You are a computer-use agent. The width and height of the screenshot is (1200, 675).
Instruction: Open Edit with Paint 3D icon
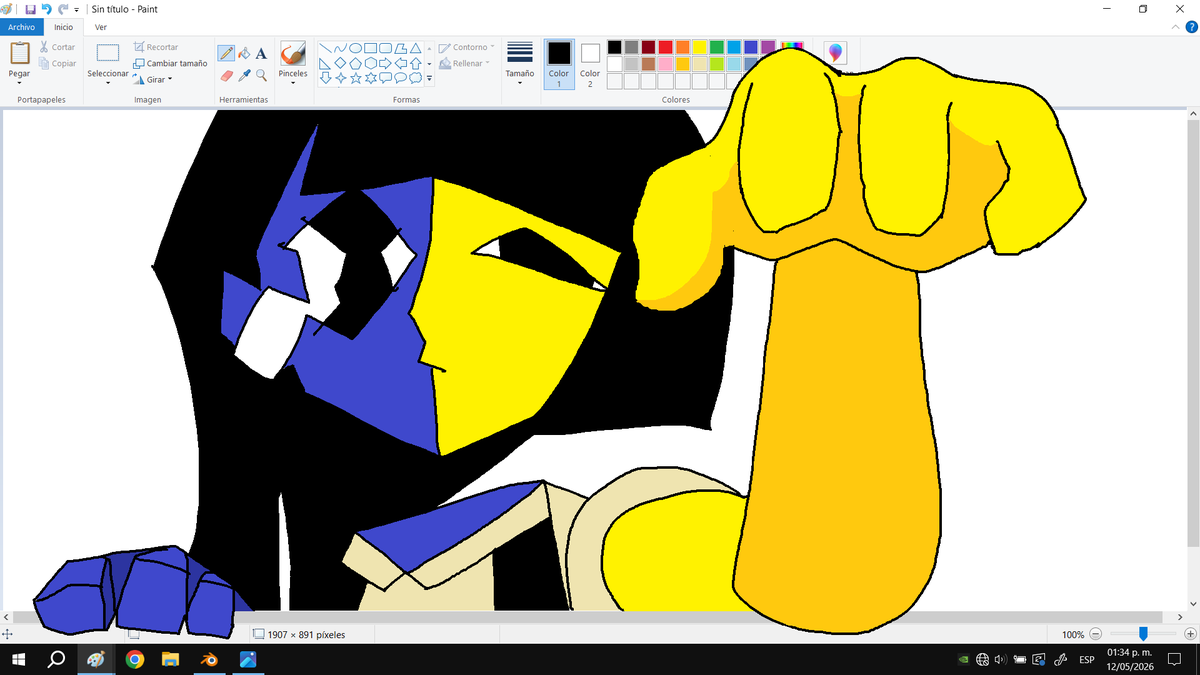pyautogui.click(x=836, y=53)
